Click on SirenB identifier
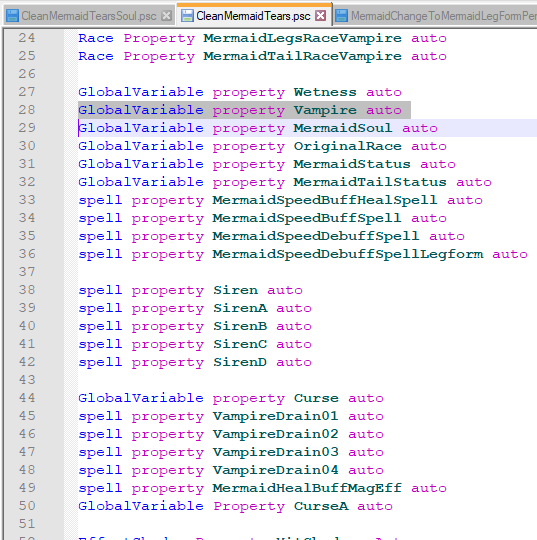 pyautogui.click(x=240, y=326)
